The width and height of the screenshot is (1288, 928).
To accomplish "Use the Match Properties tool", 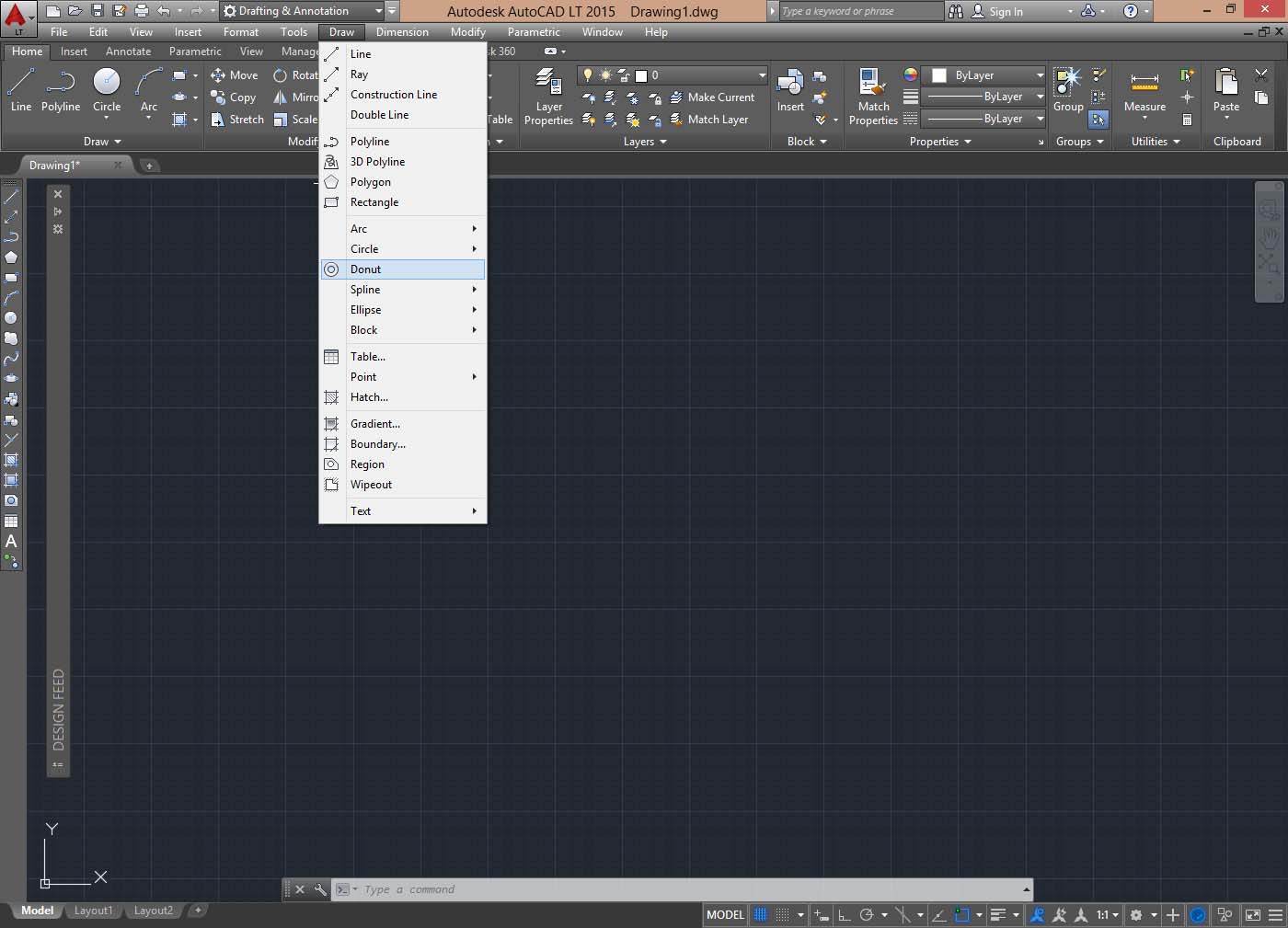I will pyautogui.click(x=873, y=97).
